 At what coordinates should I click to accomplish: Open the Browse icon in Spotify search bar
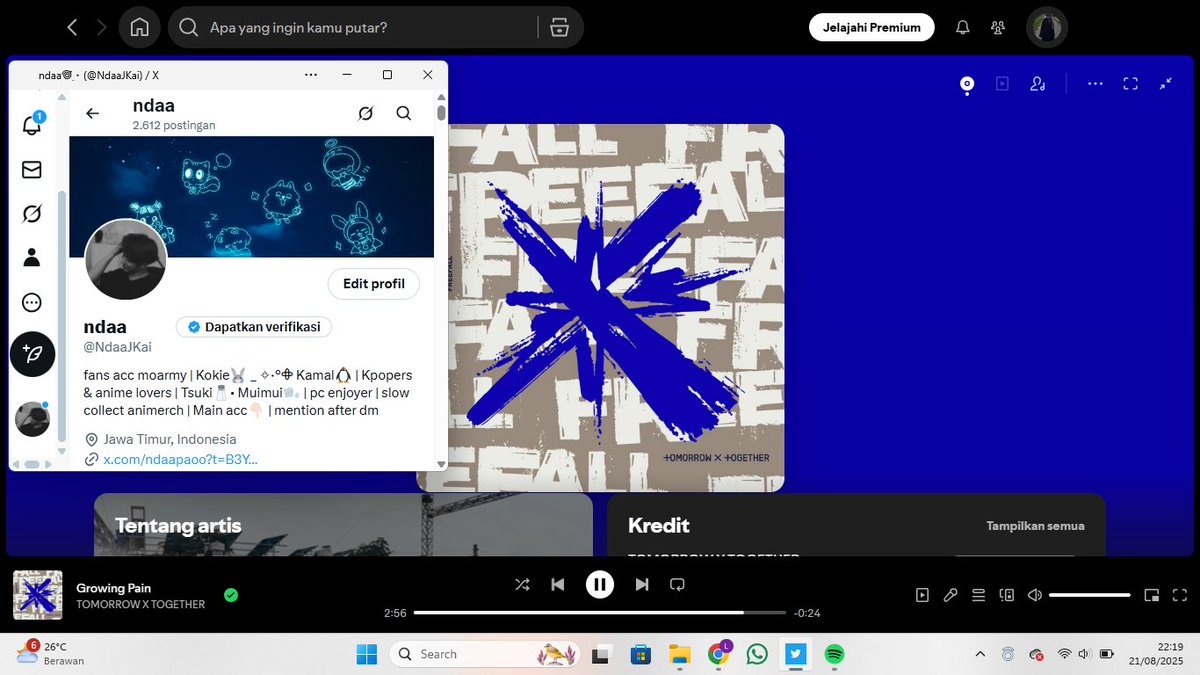tap(559, 28)
